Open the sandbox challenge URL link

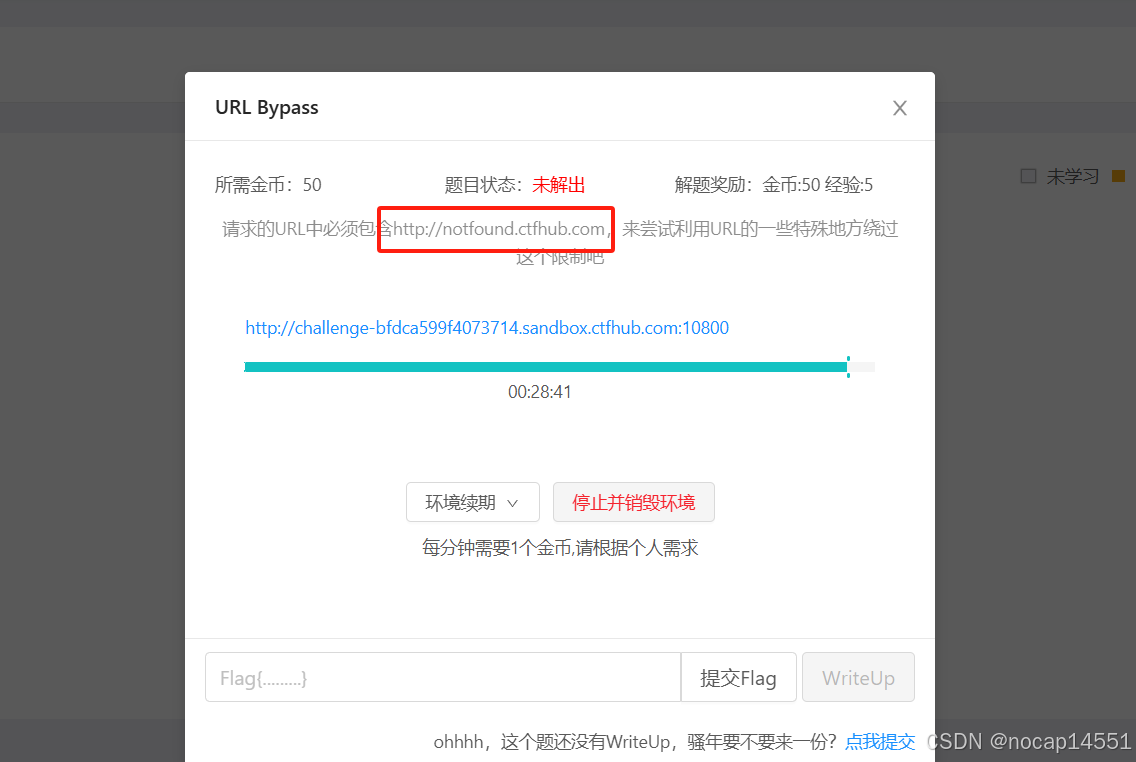(487, 327)
